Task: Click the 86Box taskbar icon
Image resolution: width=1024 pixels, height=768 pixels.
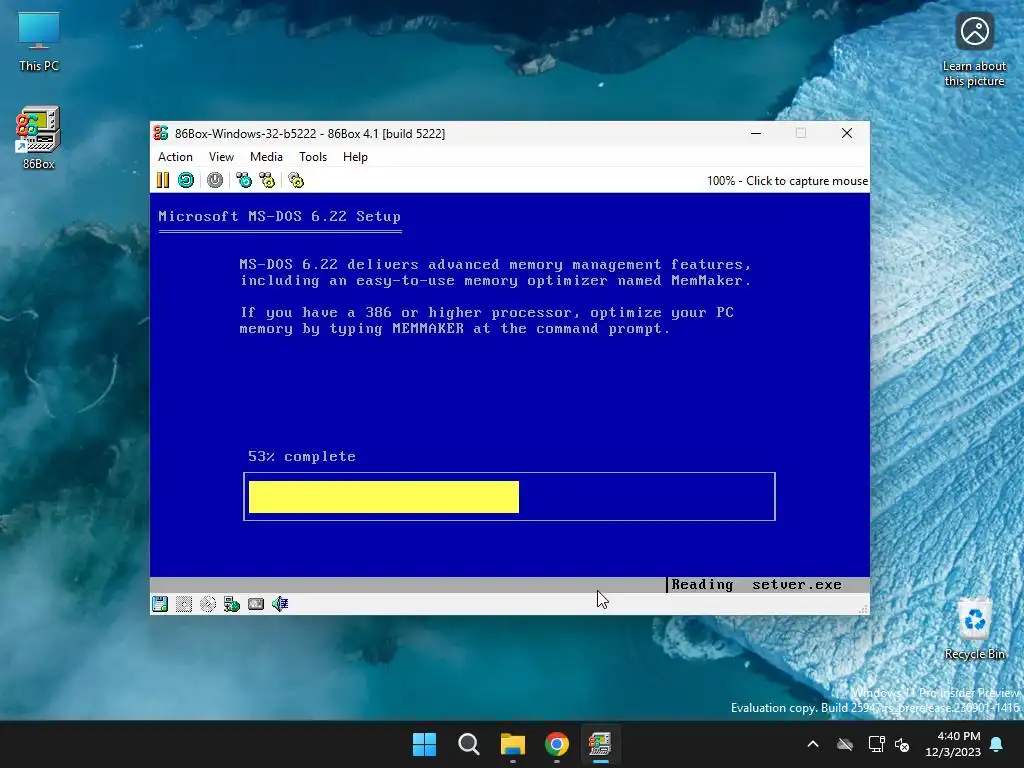Action: tap(600, 744)
